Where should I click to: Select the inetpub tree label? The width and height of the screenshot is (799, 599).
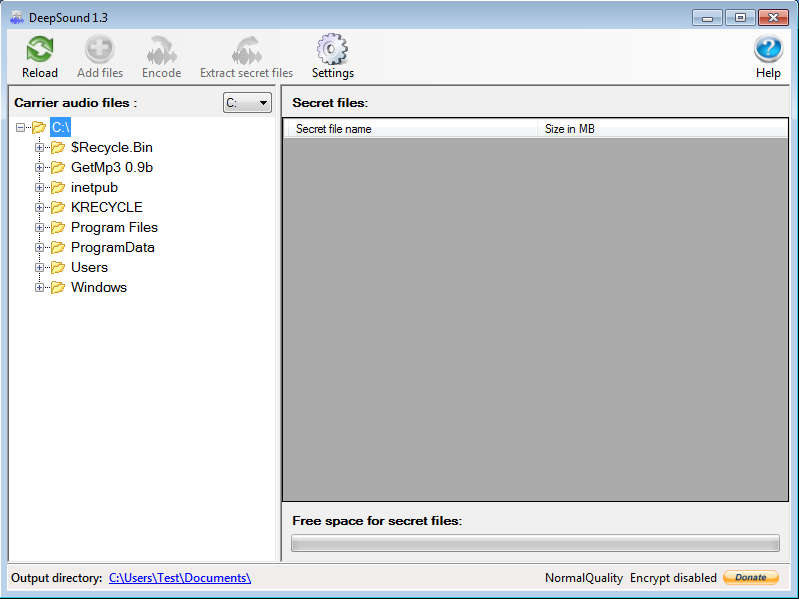coord(94,187)
